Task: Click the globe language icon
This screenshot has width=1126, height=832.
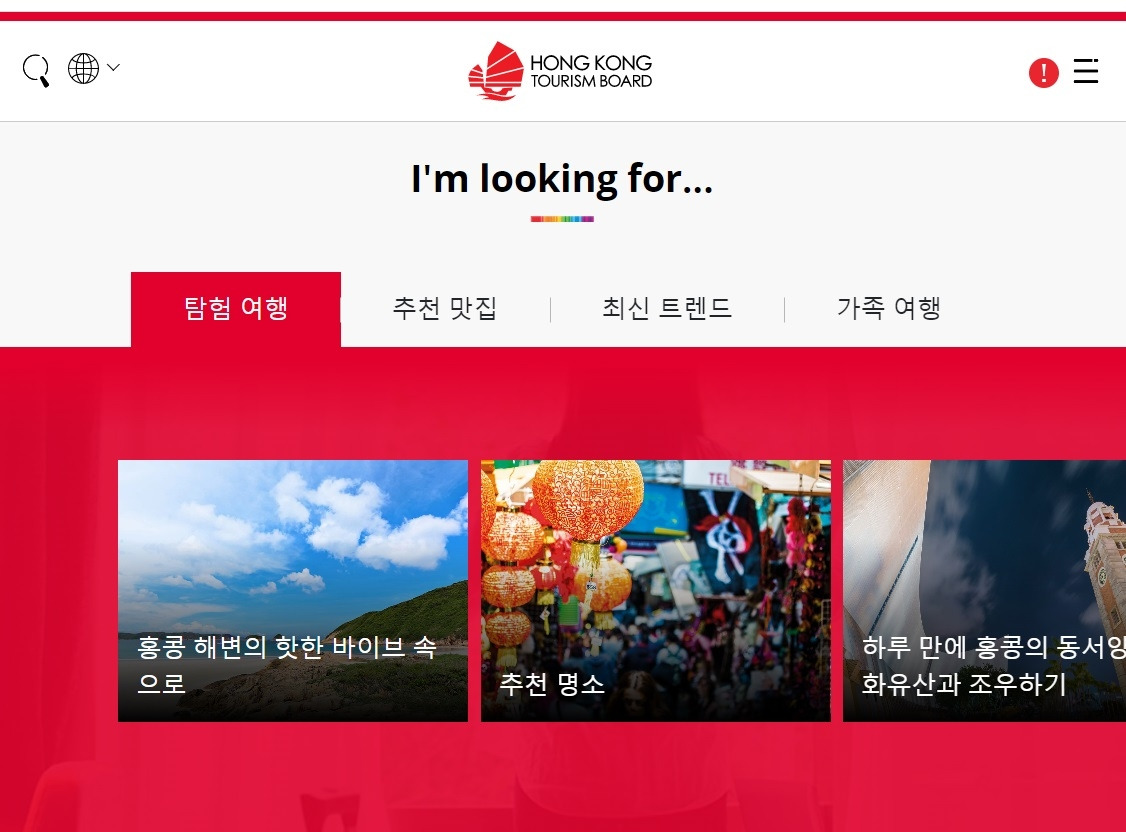Action: pyautogui.click(x=83, y=68)
